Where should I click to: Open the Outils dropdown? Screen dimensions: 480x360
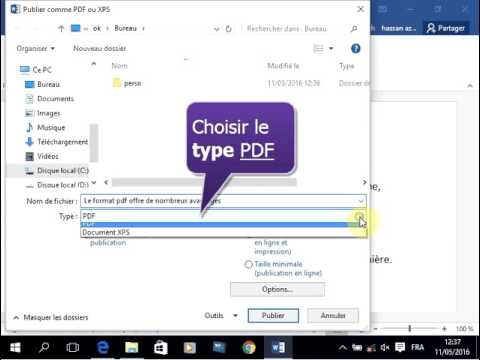click(x=221, y=315)
